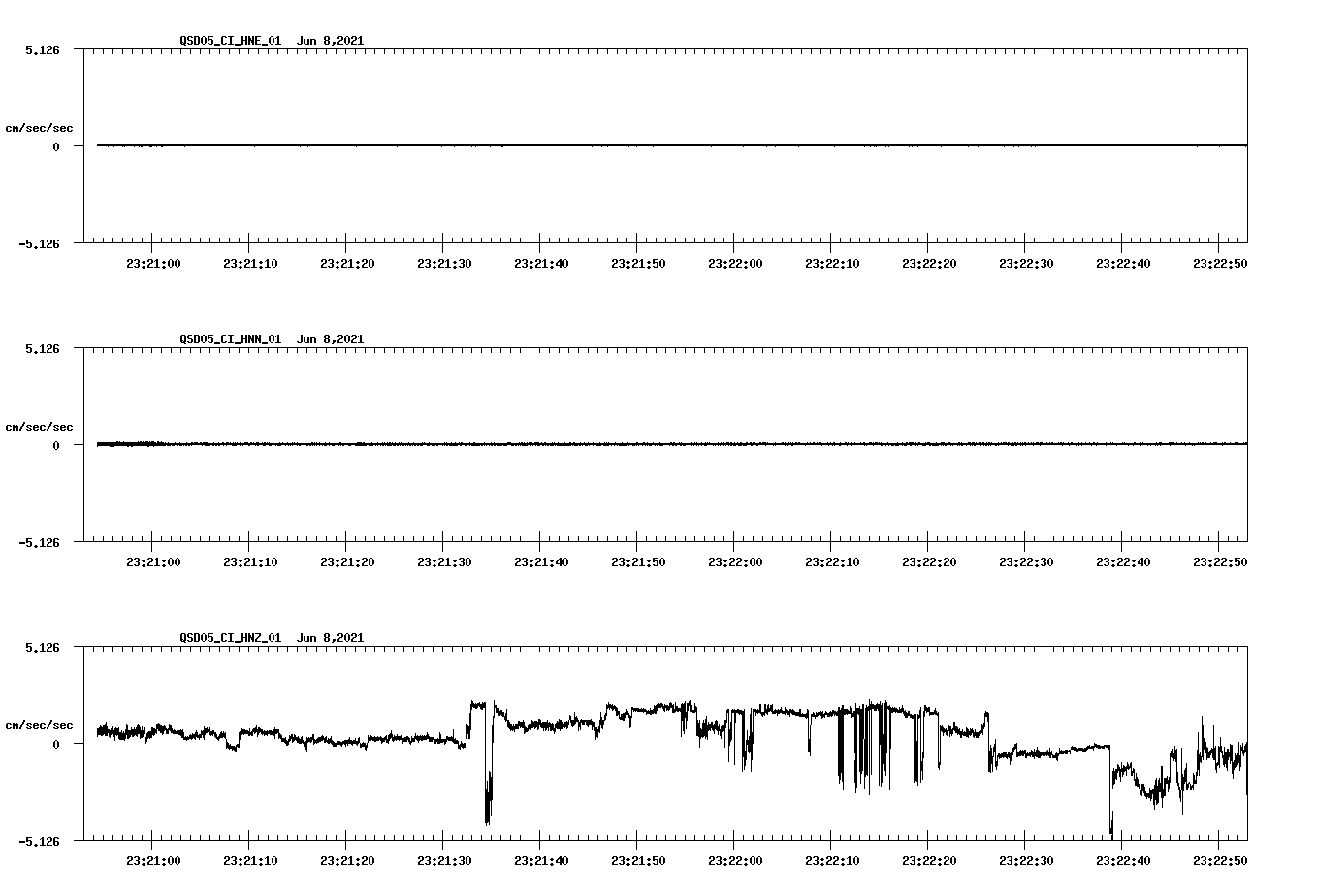The width and height of the screenshot is (1317, 896).
Task: Click 23:22:50 time label under HNE plot
Action: (1220, 263)
